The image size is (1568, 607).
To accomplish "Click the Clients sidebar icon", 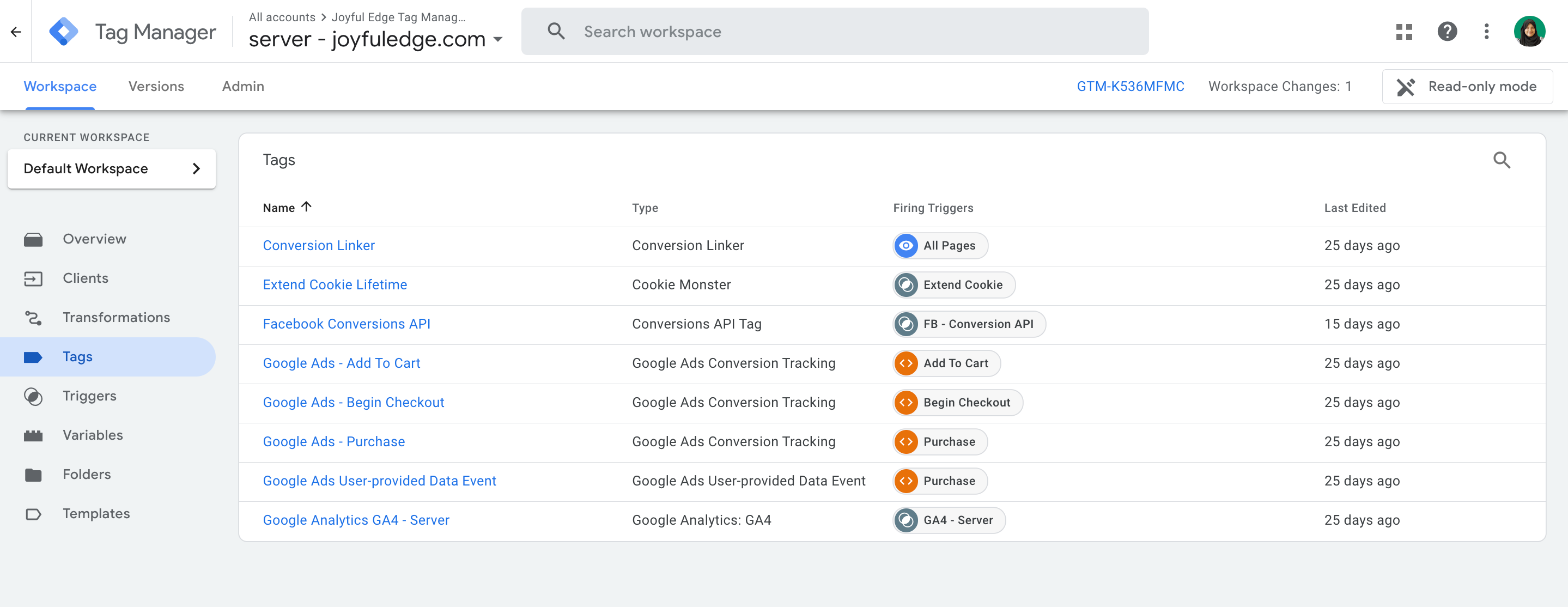I will [x=33, y=279].
